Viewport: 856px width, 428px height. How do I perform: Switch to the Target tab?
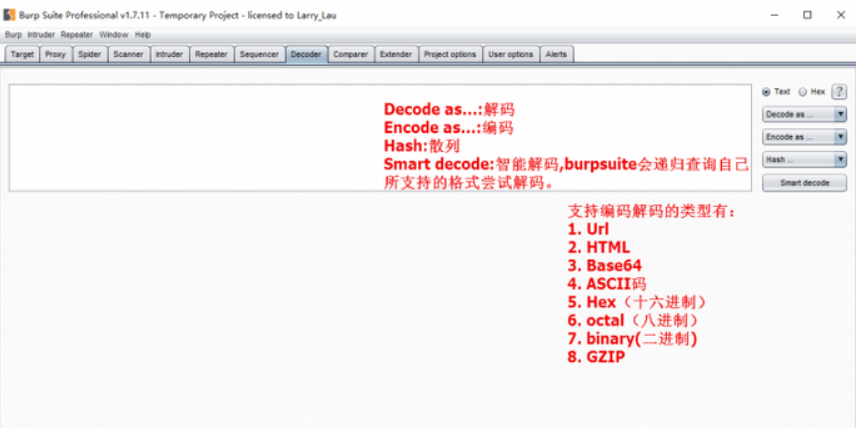(x=22, y=54)
